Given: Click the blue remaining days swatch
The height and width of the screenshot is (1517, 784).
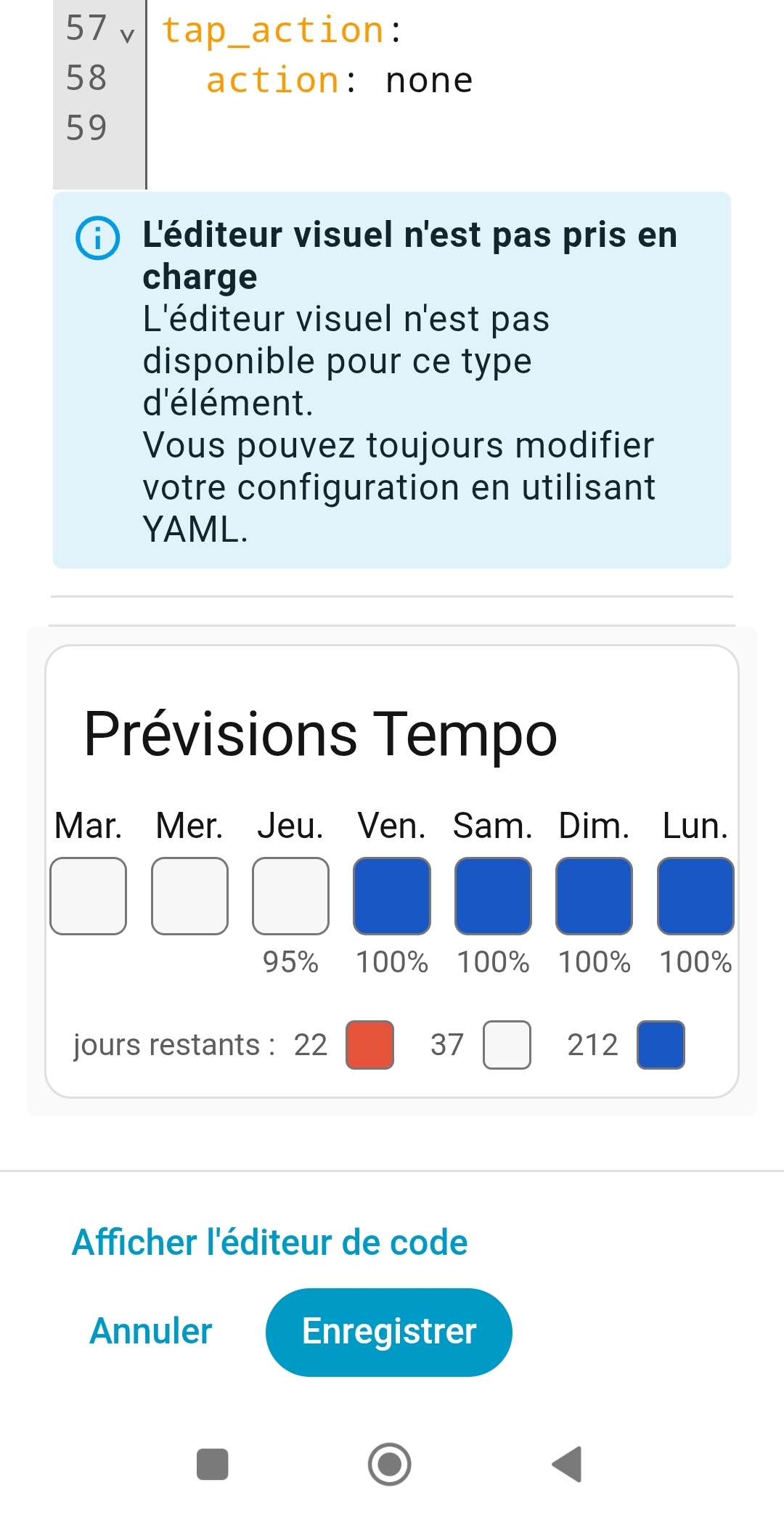Looking at the screenshot, I should [x=661, y=1045].
